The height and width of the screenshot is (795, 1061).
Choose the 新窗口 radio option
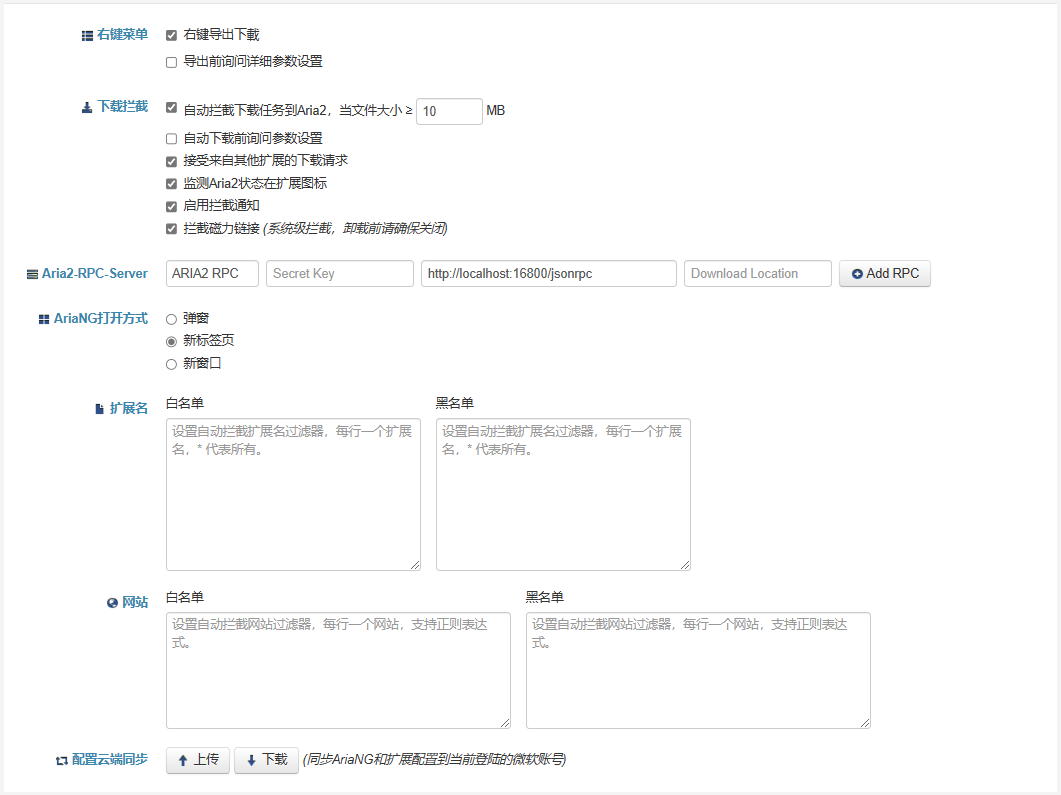tap(171, 364)
